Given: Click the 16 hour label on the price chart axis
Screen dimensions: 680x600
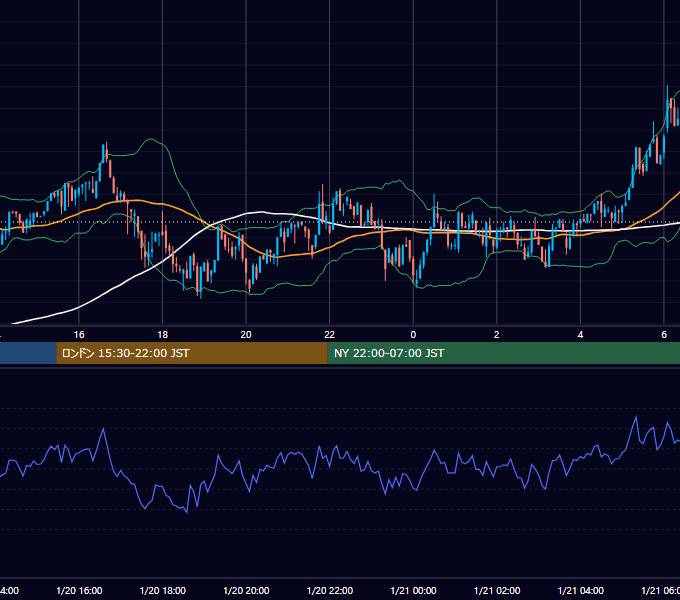Looking at the screenshot, I should [x=79, y=335].
